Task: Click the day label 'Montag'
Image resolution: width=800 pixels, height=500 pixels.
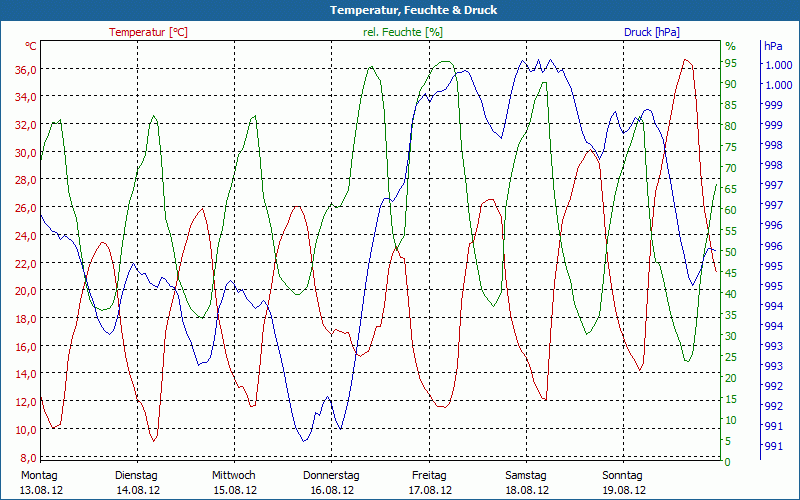Action: click(x=39, y=475)
